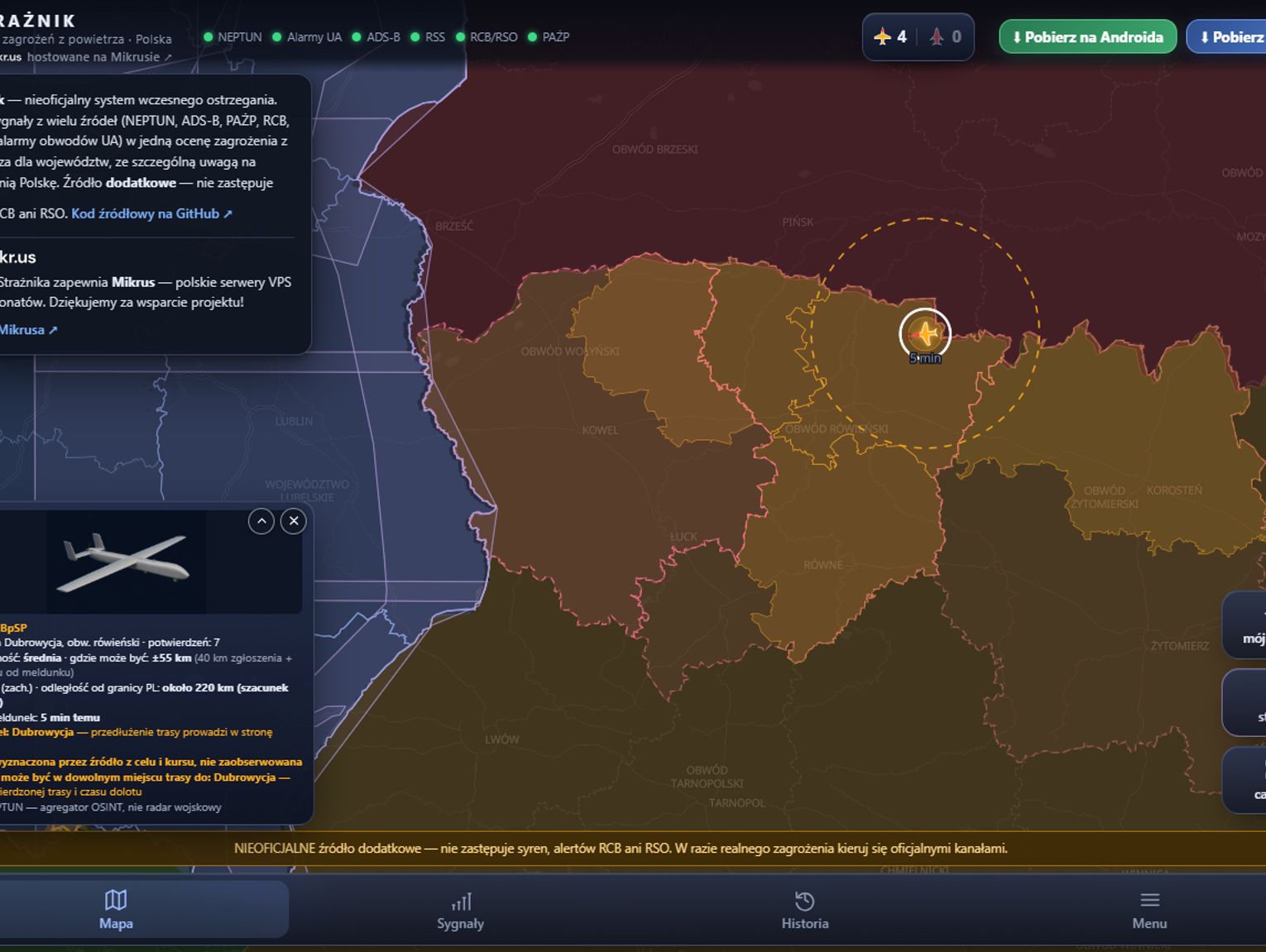Click the TARNOPOL city label on map

[x=736, y=803]
